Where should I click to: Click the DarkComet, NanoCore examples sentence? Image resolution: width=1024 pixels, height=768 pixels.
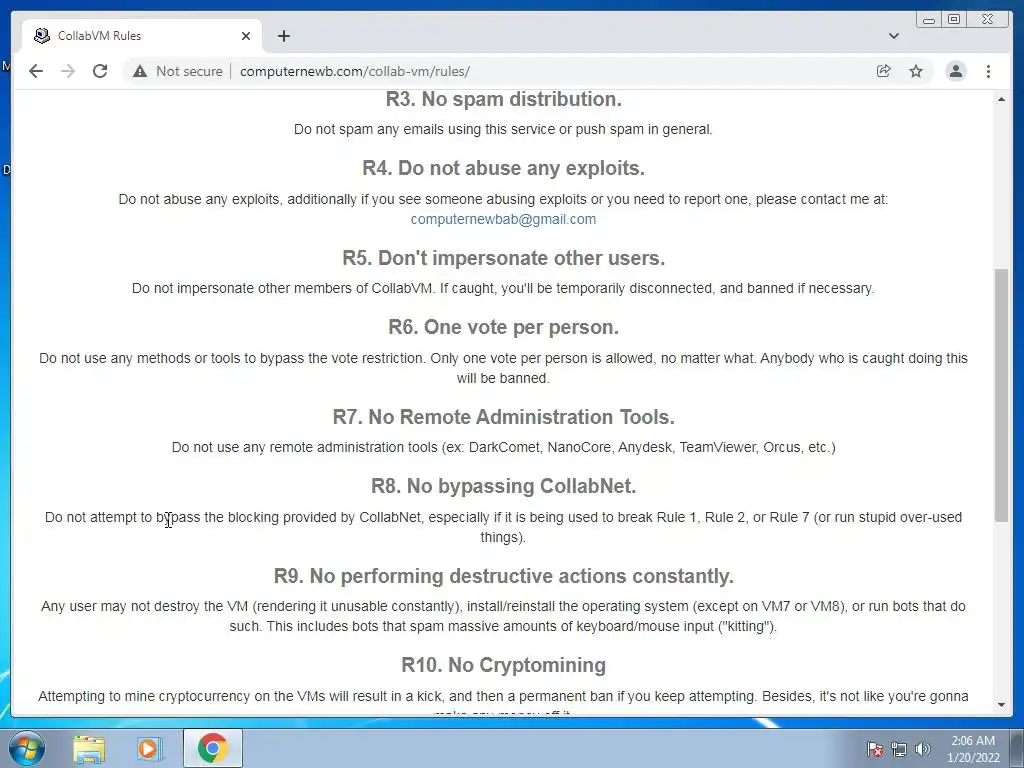[504, 447]
